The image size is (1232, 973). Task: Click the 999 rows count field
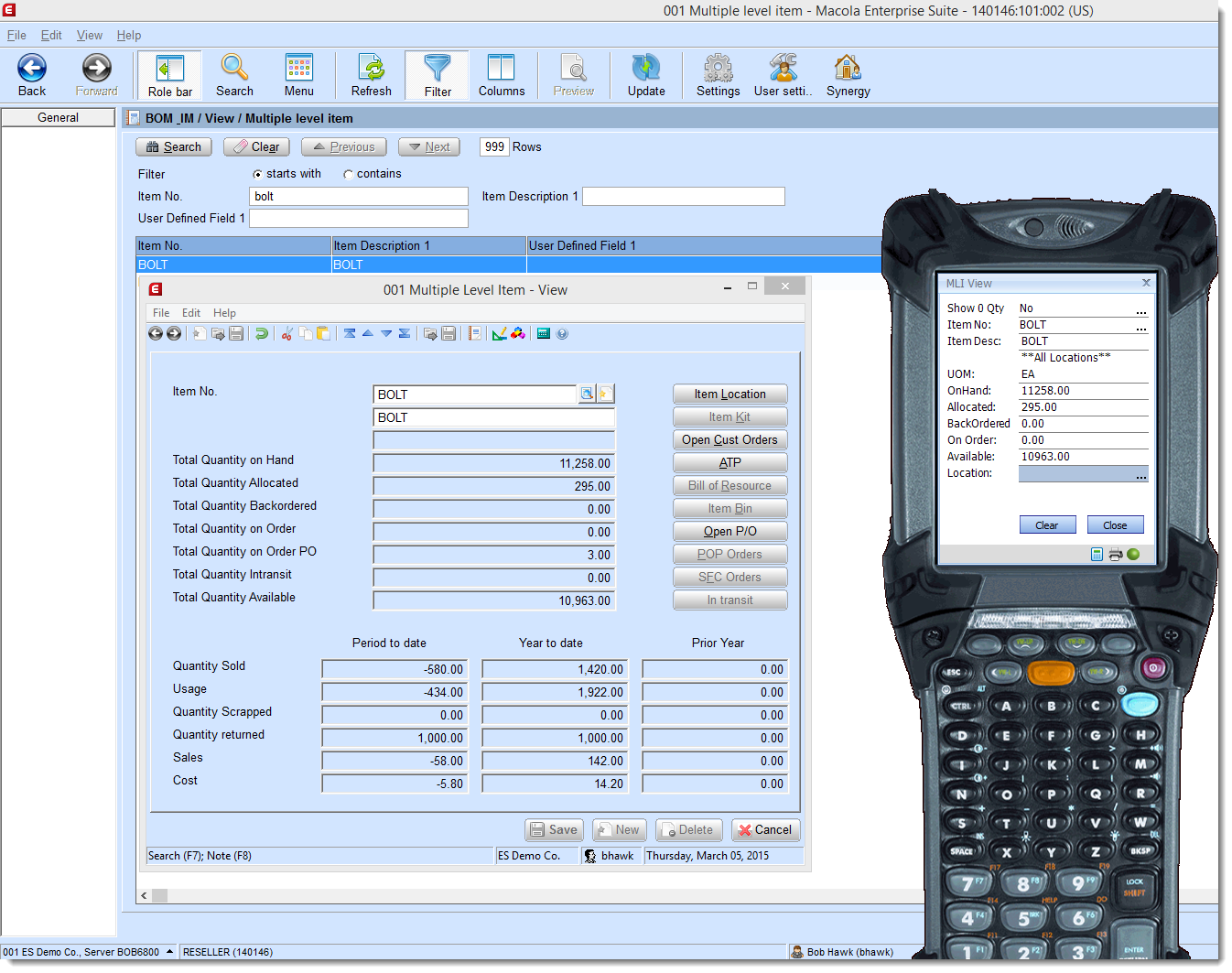coord(494,146)
